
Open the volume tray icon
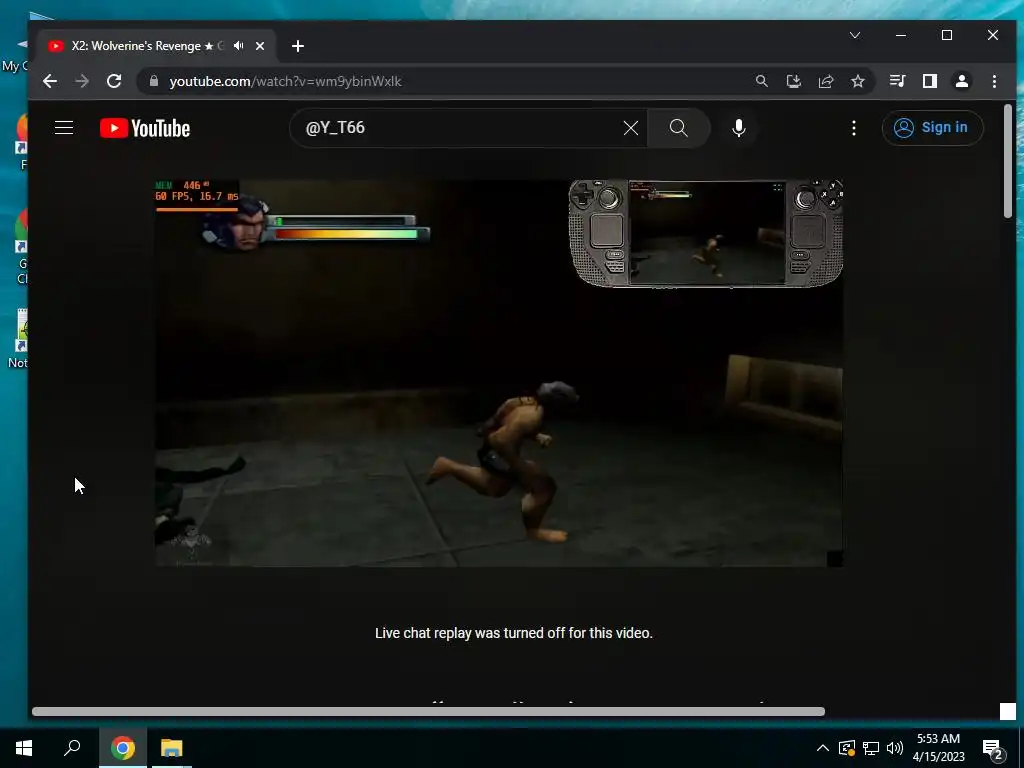[895, 748]
